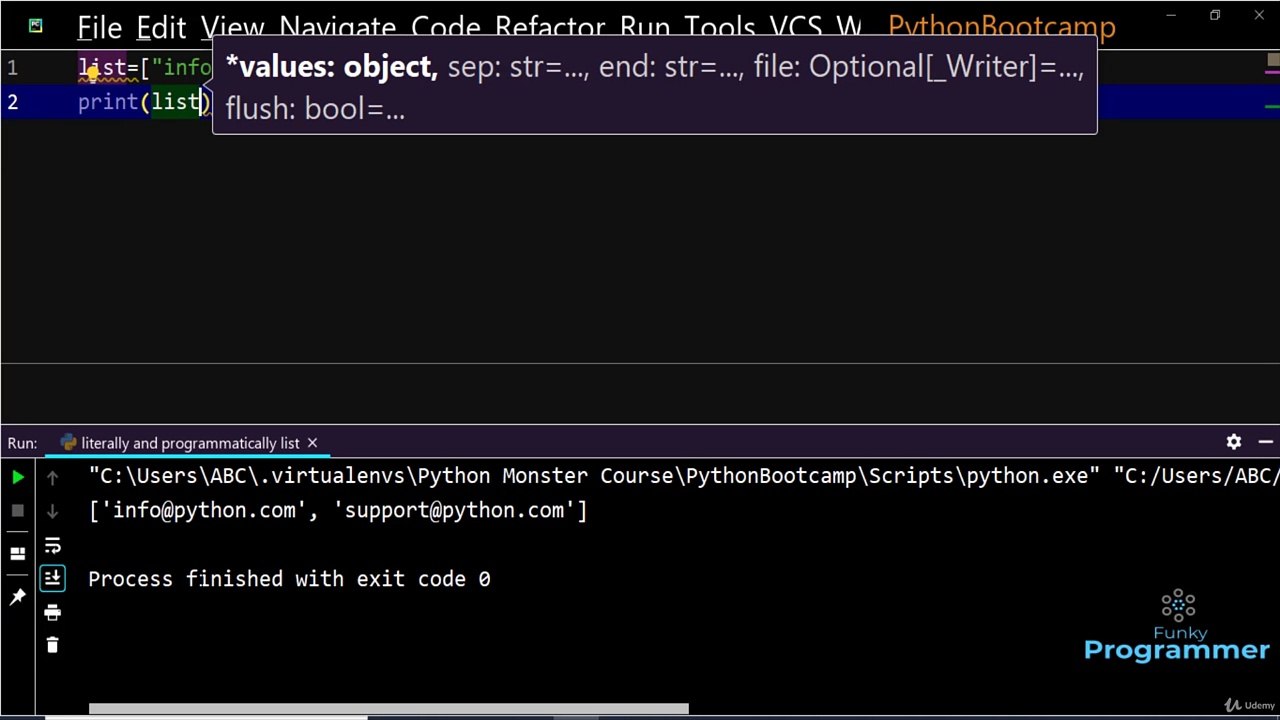The height and width of the screenshot is (720, 1280).
Task: Open the Edit menu
Action: point(161,28)
